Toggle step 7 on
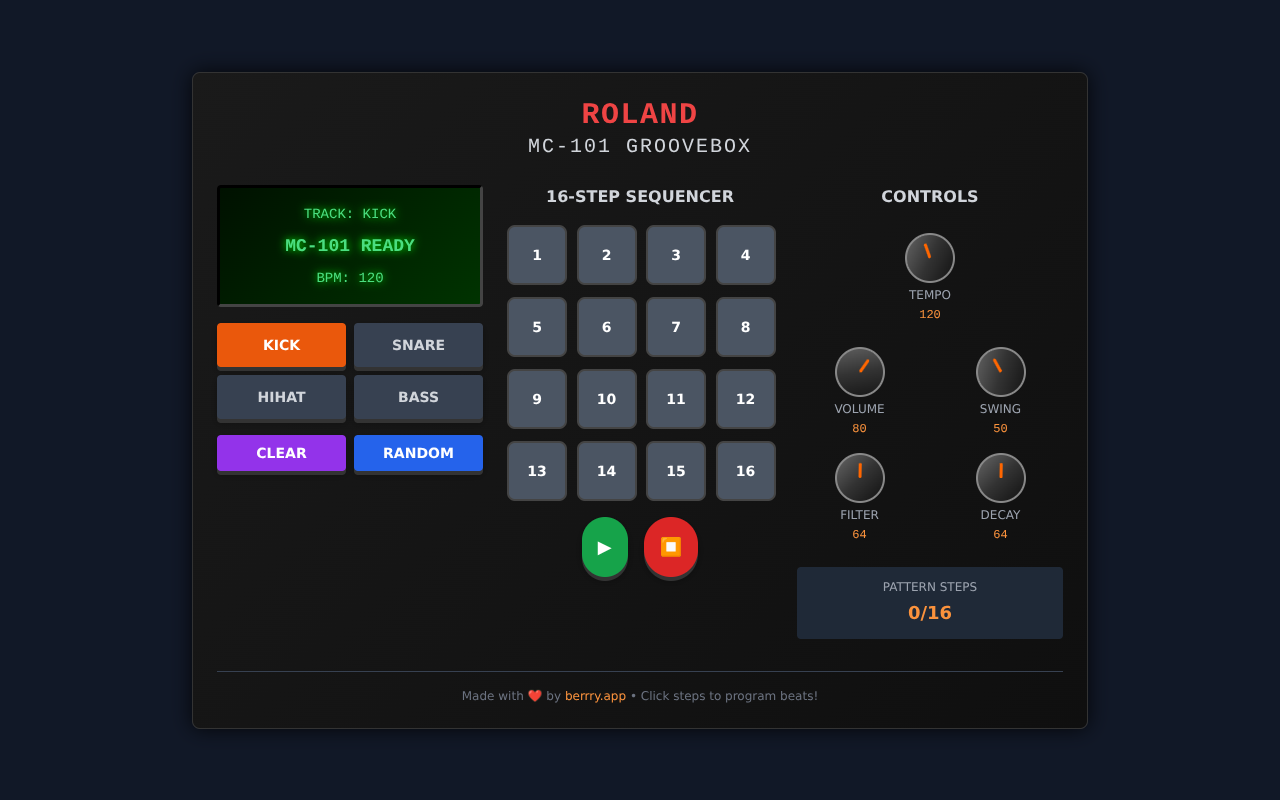This screenshot has width=1280, height=800. pyautogui.click(x=675, y=326)
